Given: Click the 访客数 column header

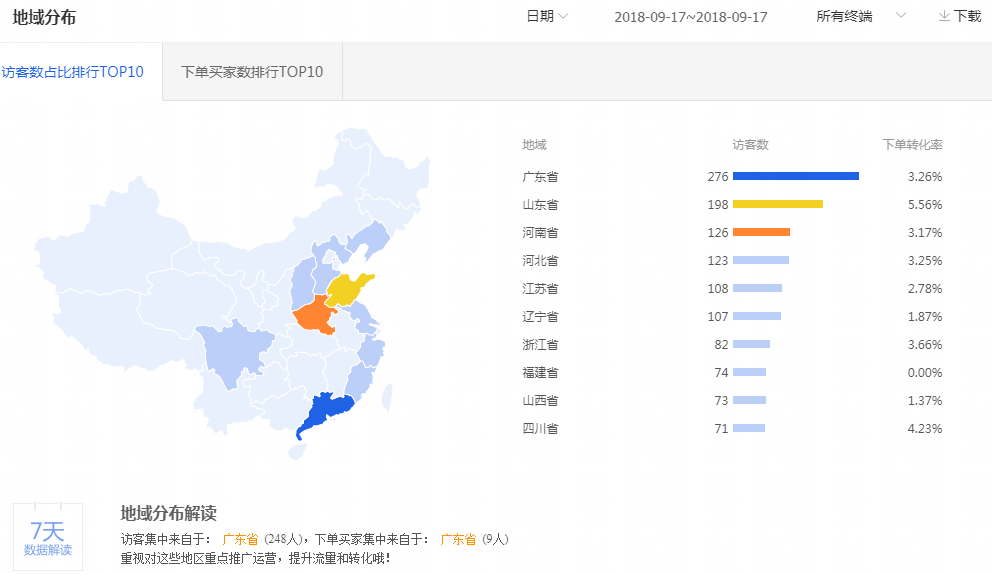Looking at the screenshot, I should 750,145.
